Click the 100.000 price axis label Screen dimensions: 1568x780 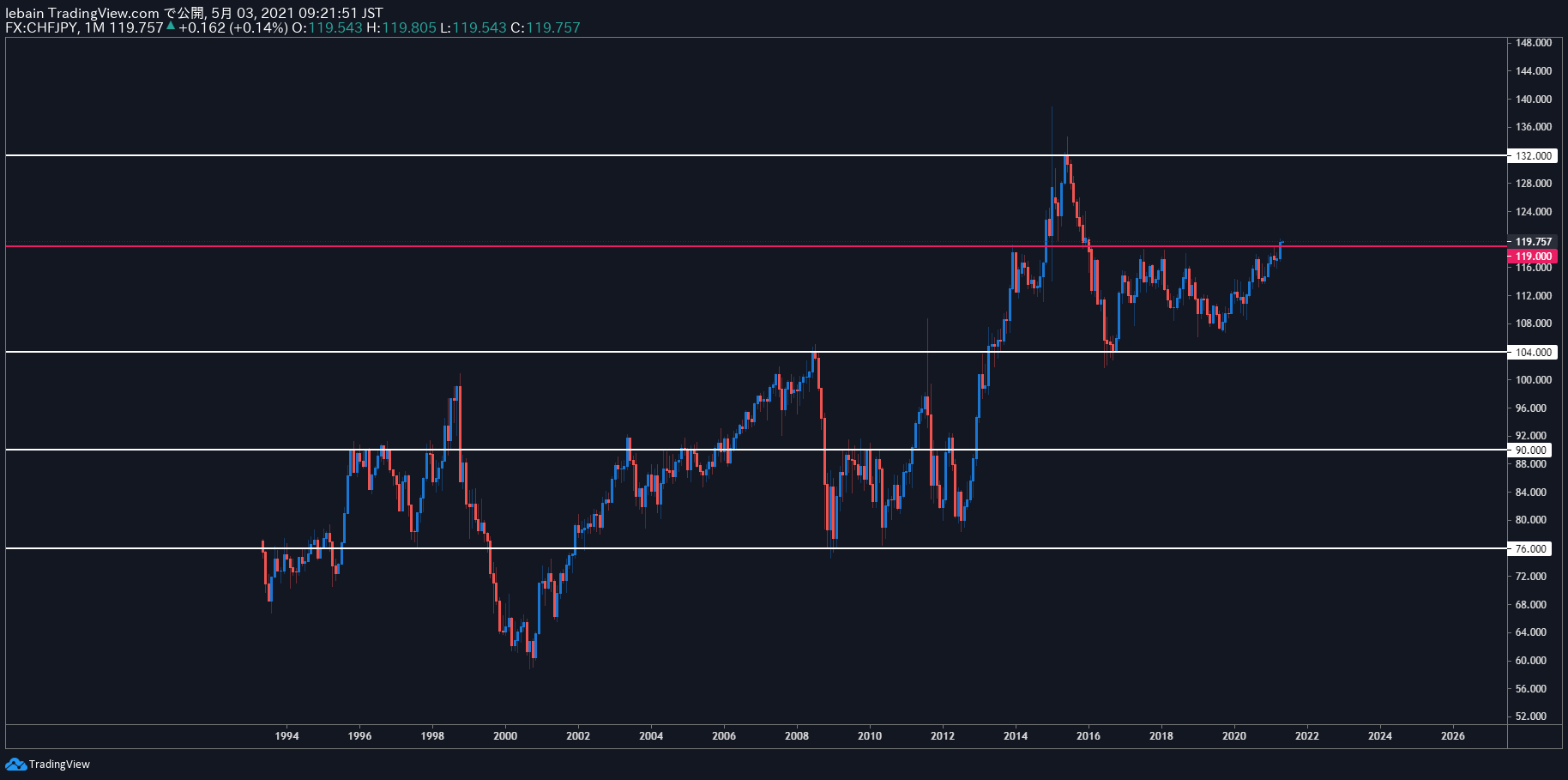pos(1534,380)
